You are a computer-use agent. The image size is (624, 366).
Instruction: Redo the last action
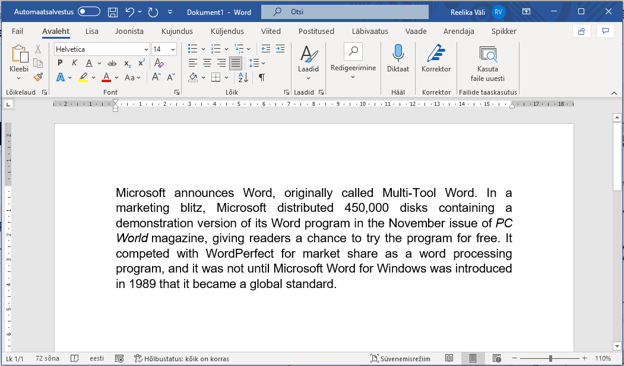click(x=153, y=12)
